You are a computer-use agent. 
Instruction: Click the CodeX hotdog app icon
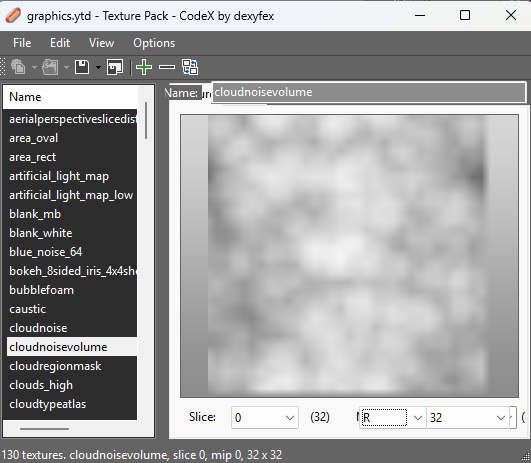point(13,16)
